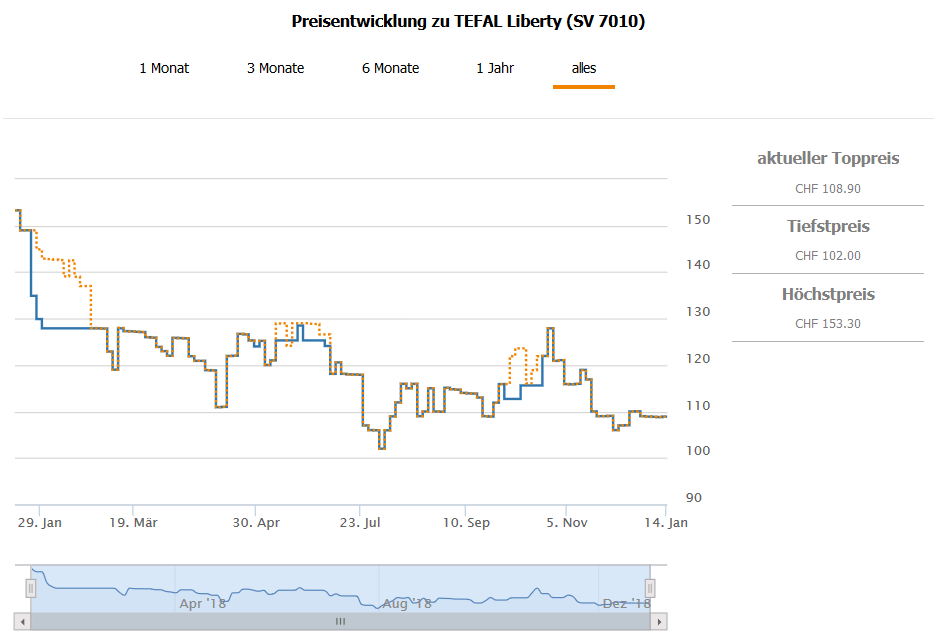Show the 6 Monate price history
Viewport: 936px width, 641px height.
tap(390, 68)
